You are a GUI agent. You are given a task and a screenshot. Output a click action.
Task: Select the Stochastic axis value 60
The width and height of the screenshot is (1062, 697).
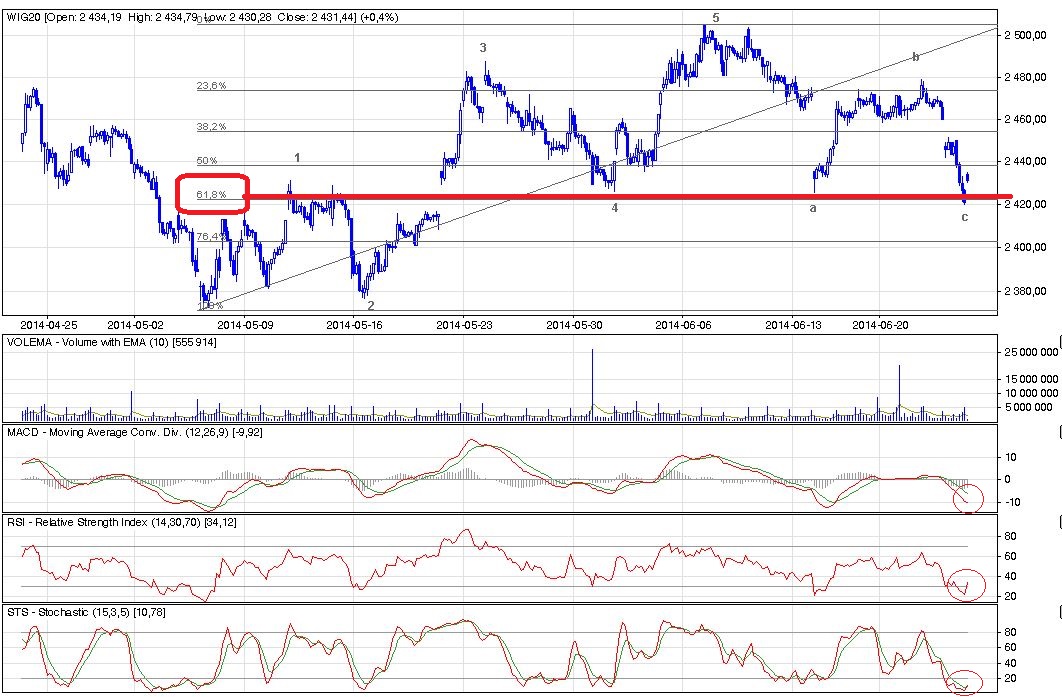click(x=1011, y=647)
